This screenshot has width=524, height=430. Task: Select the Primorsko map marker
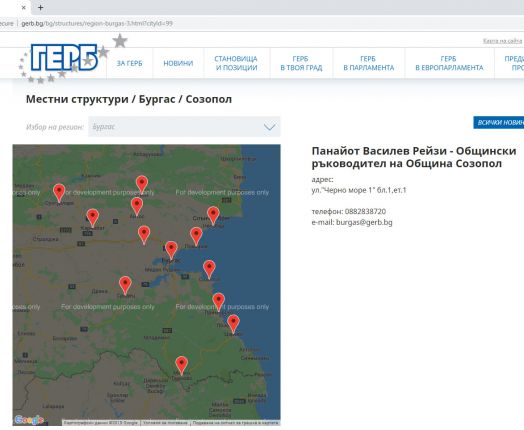coord(219,302)
